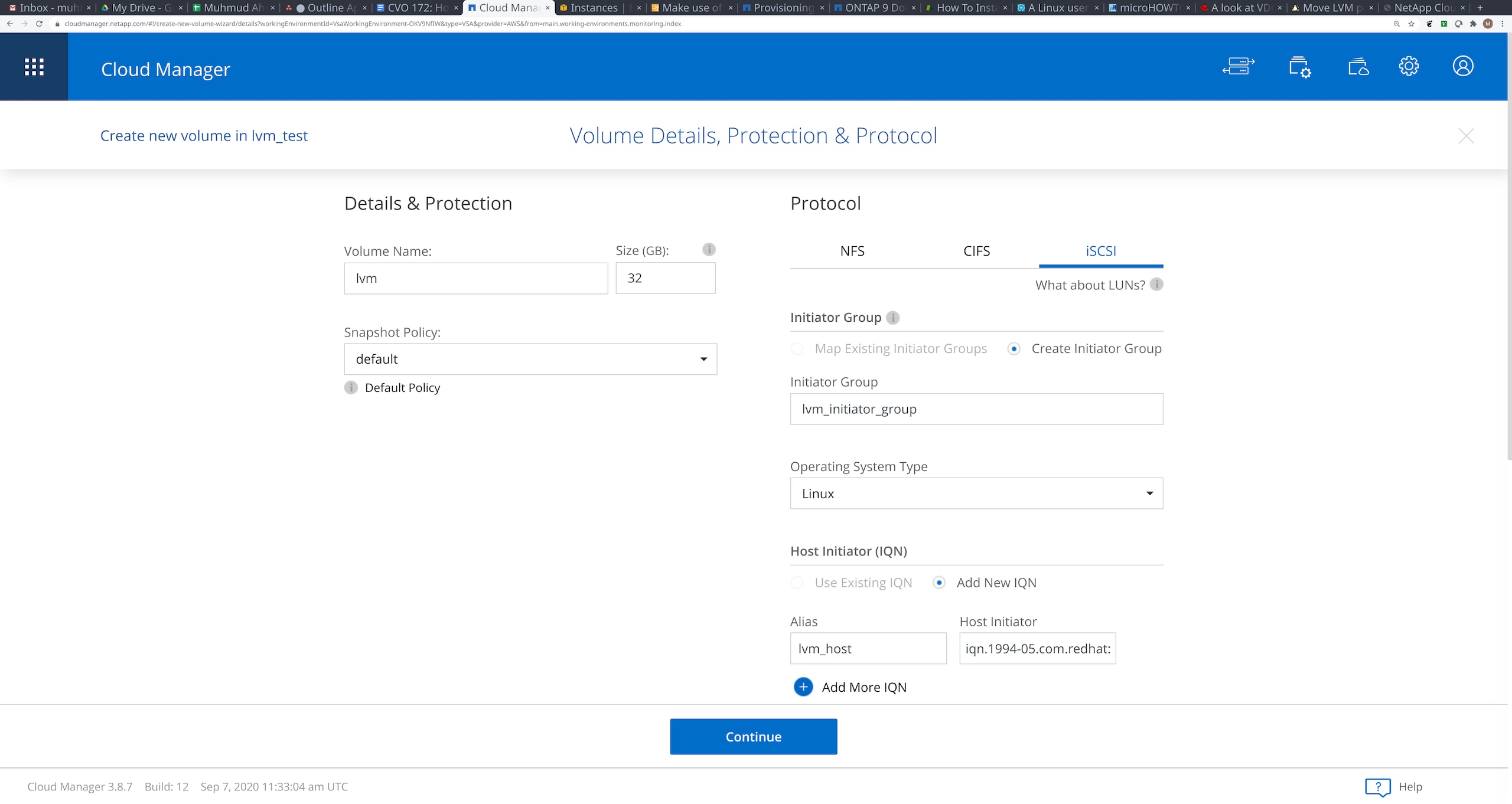1512x804 pixels.
Task: Select Create Initiator Group radio button
Action: click(1014, 349)
